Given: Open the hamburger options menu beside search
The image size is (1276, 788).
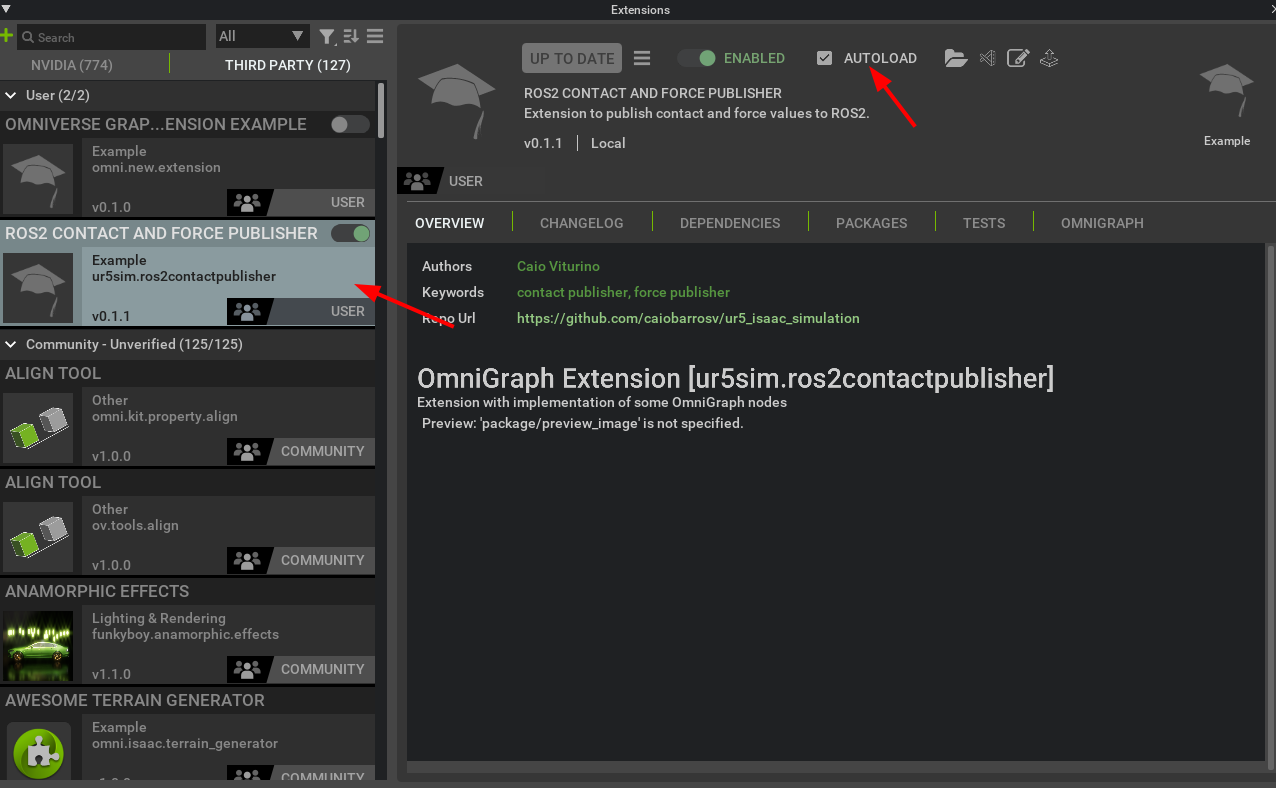Looking at the screenshot, I should pos(375,37).
